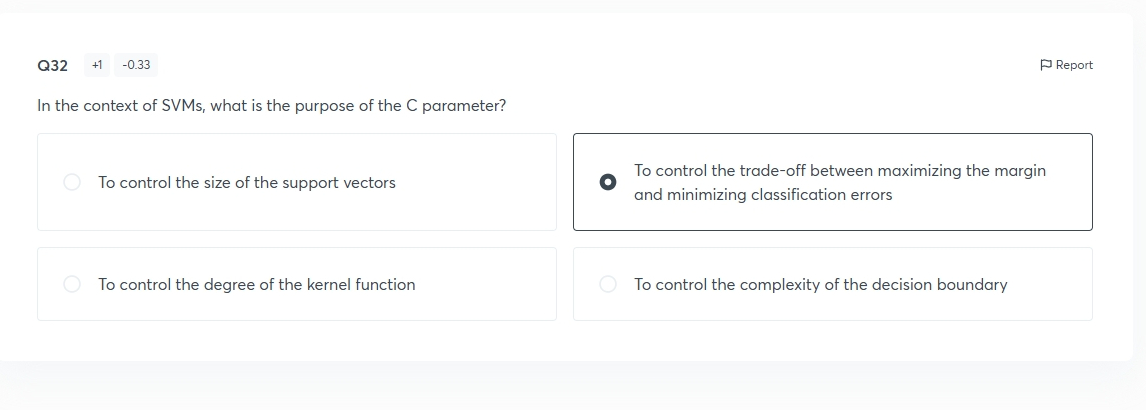This screenshot has height=410, width=1146.
Task: Click the -0.33 negative marks badge
Action: (x=136, y=65)
